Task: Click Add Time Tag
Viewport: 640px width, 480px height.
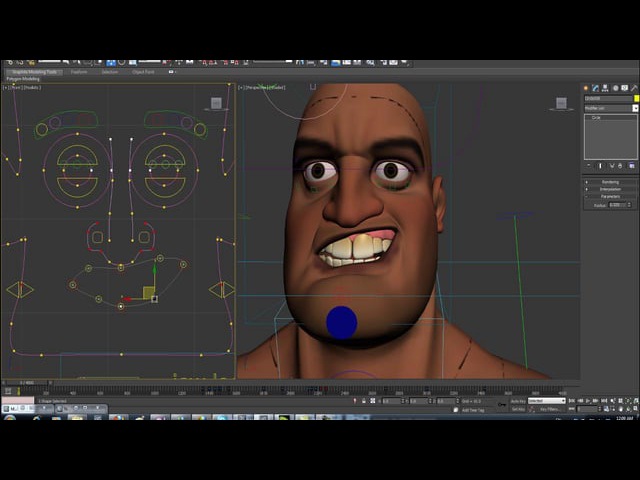Action: click(473, 410)
